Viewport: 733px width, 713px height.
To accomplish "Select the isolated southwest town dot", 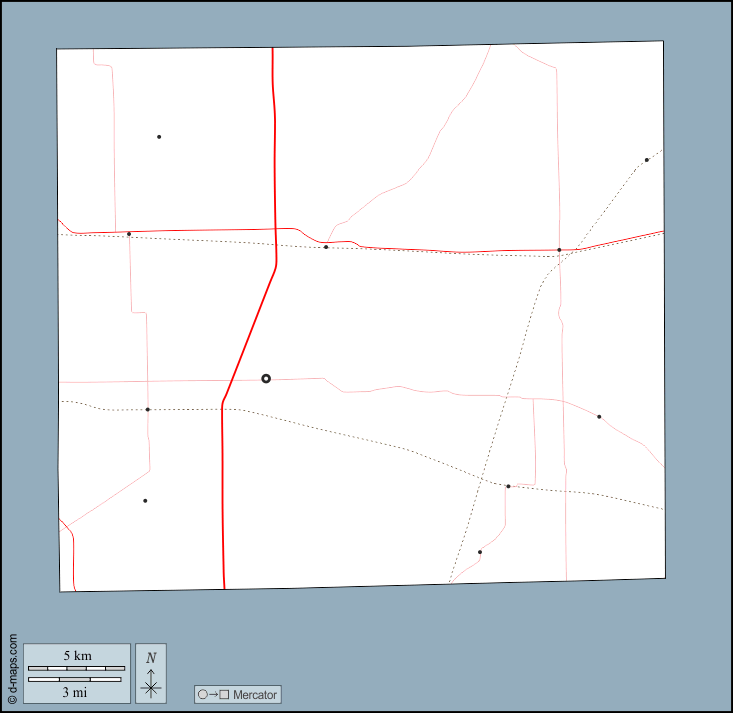I will pos(145,501).
